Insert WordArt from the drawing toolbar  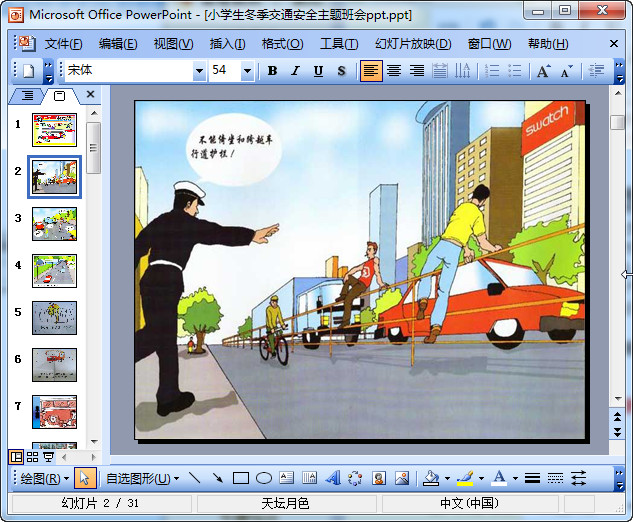332,478
